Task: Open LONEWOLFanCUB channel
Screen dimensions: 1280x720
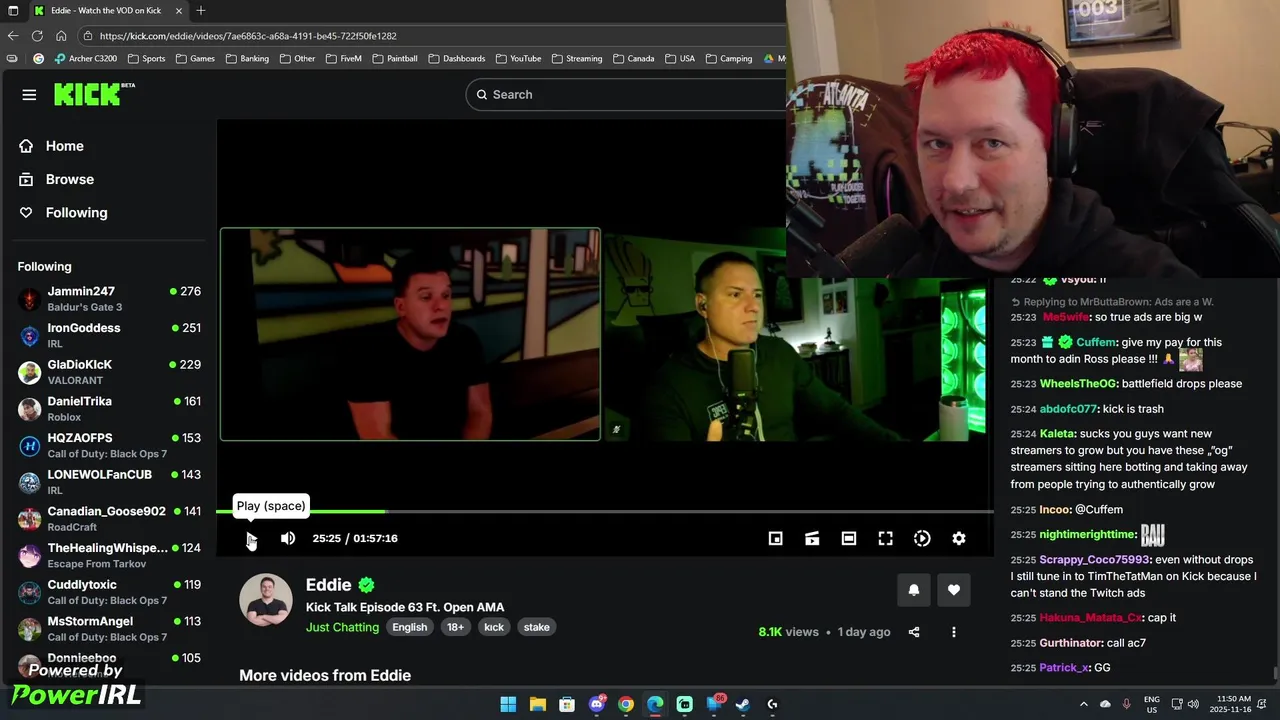Action: click(109, 482)
